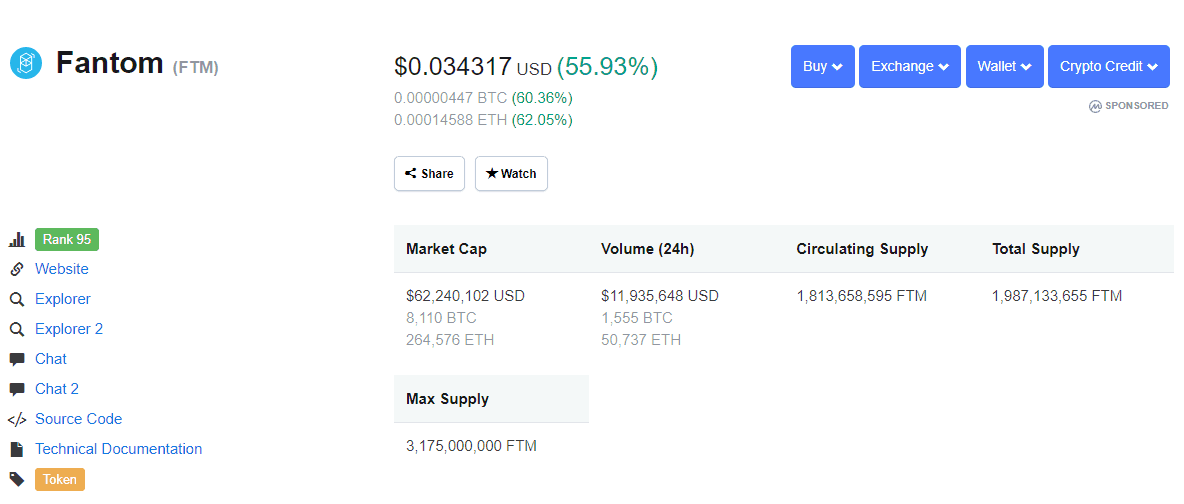
Task: Open the Technical Documentation link
Action: (118, 449)
